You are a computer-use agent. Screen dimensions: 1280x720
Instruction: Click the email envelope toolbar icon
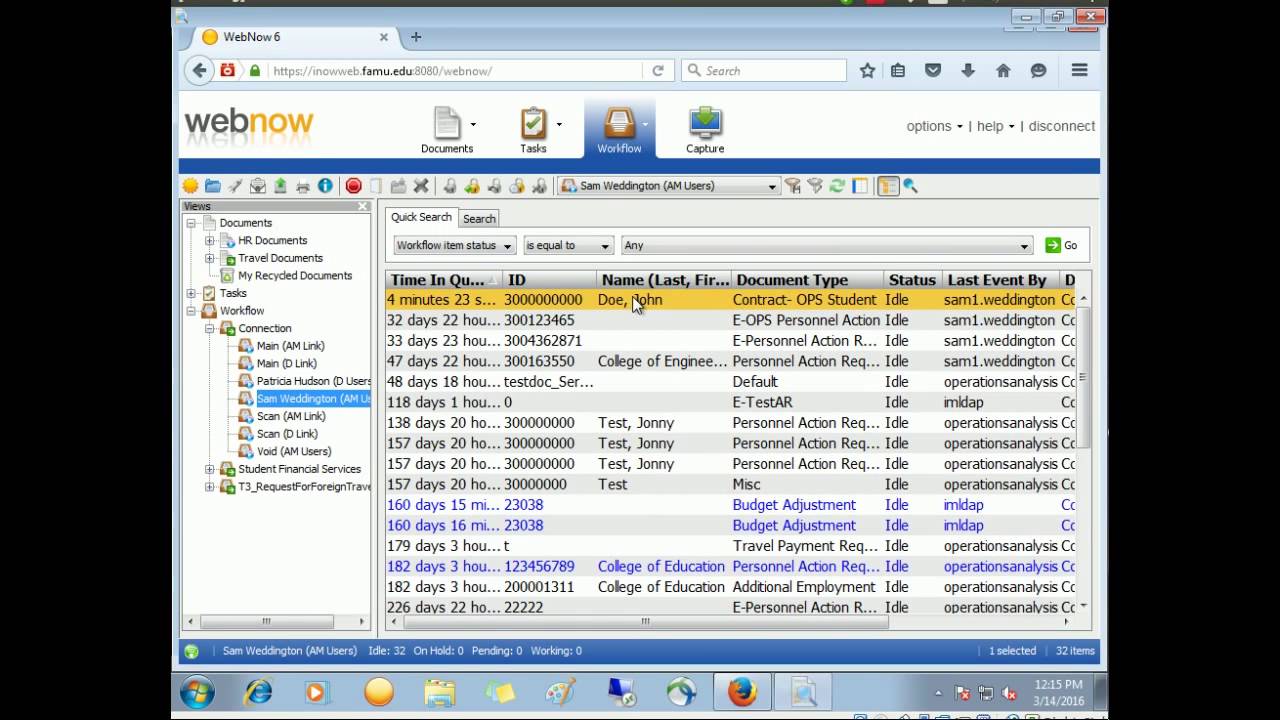click(x=258, y=186)
